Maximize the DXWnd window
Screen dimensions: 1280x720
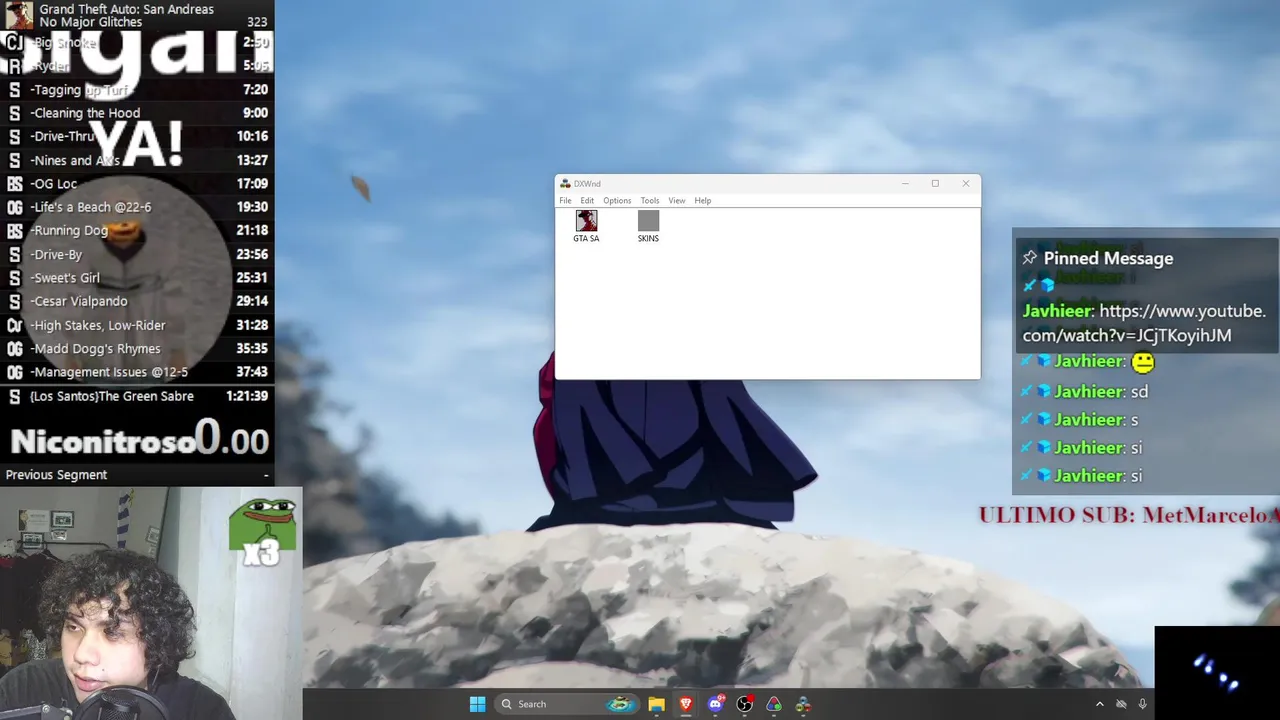tap(935, 184)
